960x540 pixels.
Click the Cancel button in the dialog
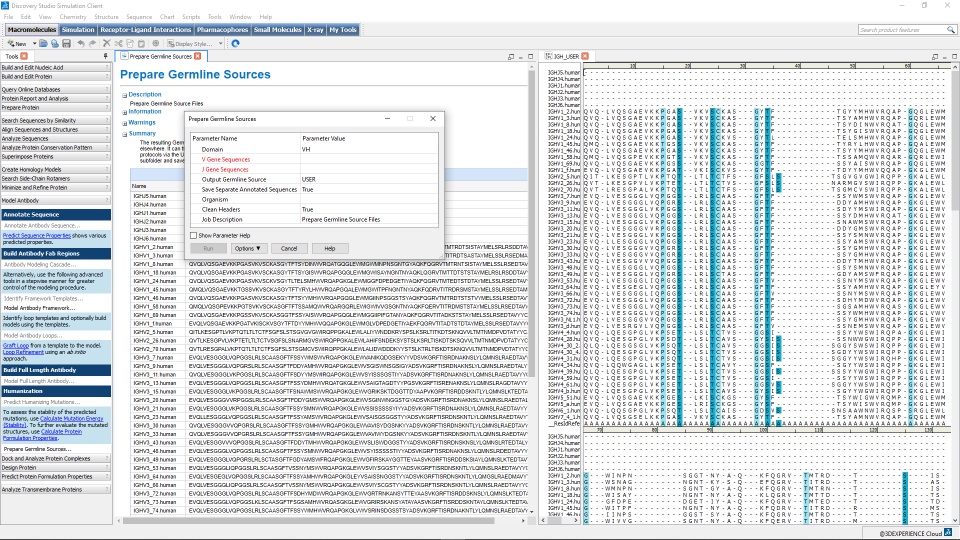289,249
